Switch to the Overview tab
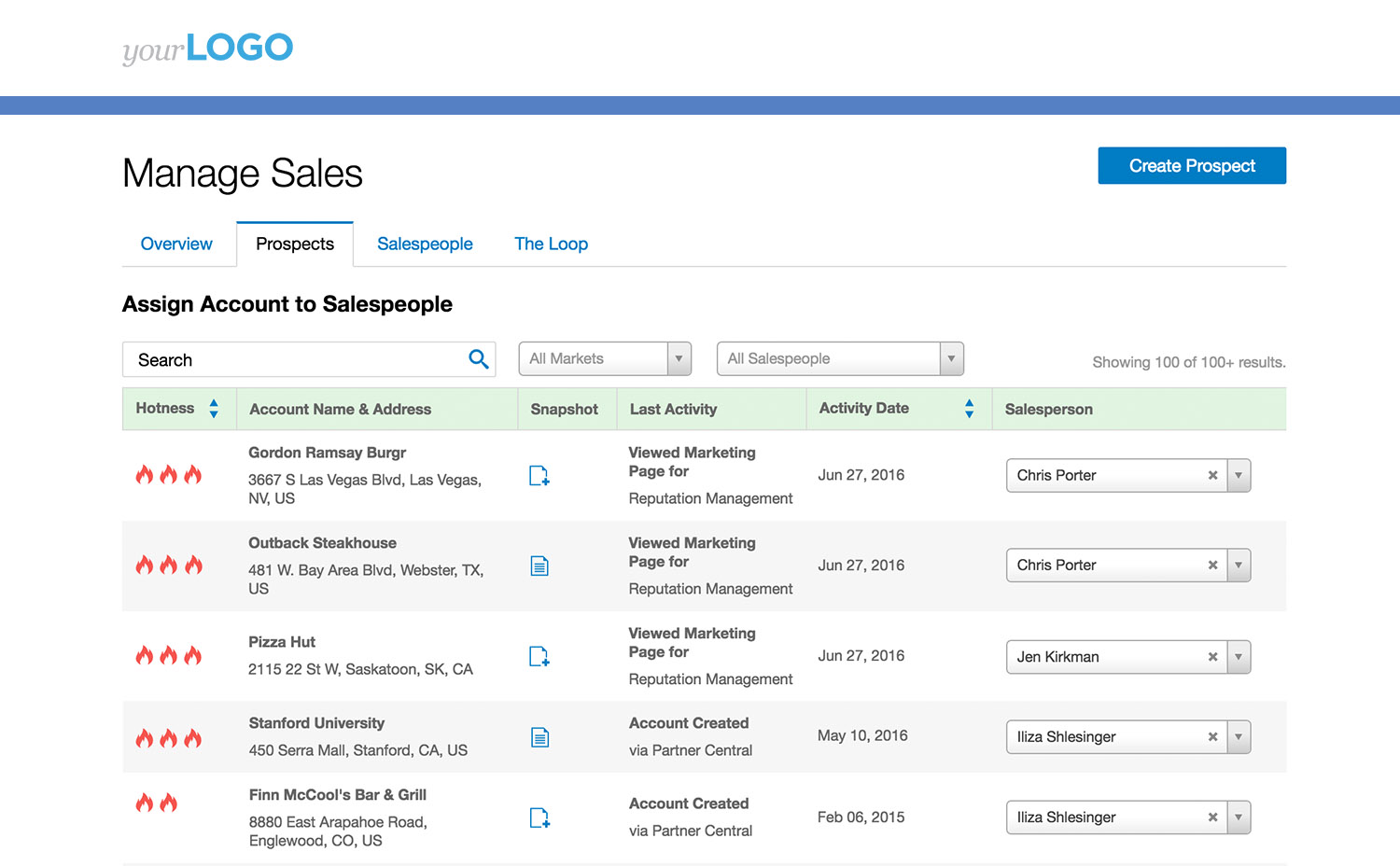 pyautogui.click(x=176, y=244)
